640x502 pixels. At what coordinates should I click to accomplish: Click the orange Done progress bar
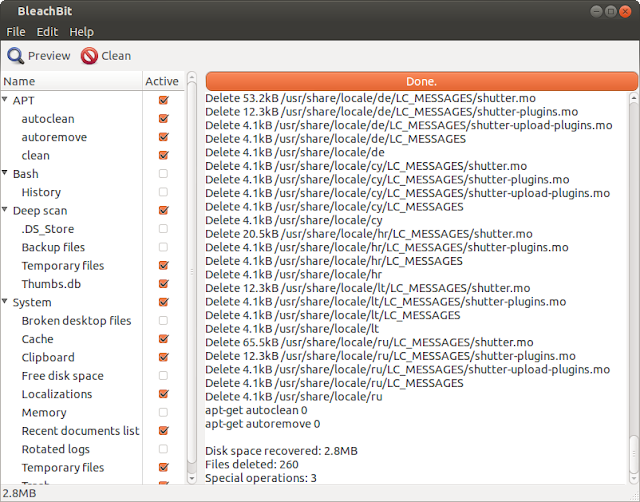[422, 81]
